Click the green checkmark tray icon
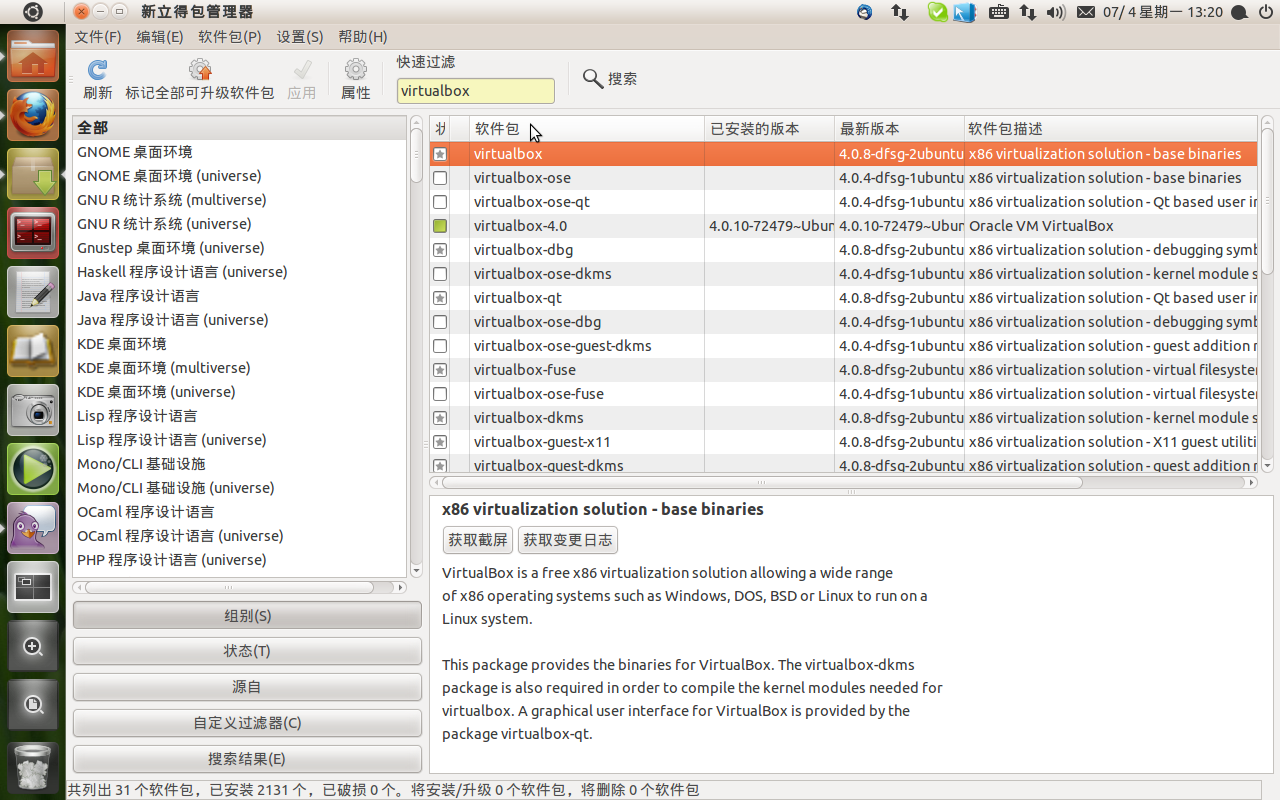 pos(937,12)
